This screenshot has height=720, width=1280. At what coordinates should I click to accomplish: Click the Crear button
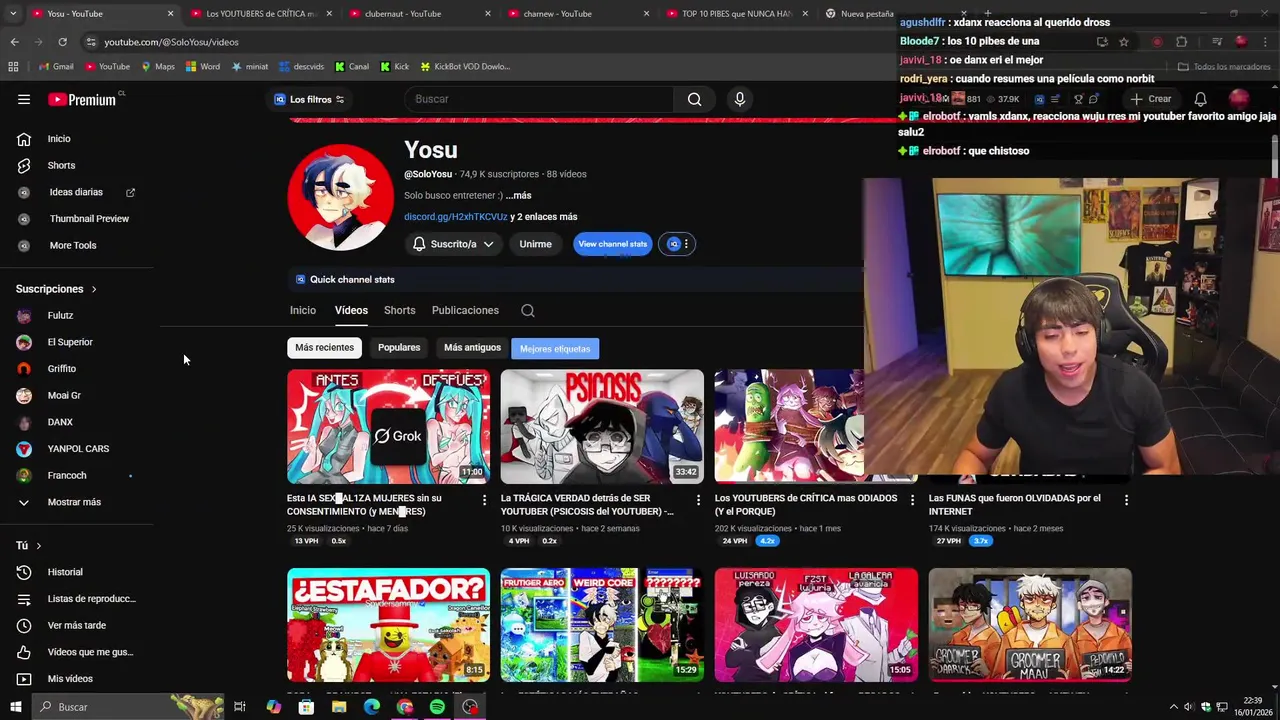click(x=1150, y=99)
